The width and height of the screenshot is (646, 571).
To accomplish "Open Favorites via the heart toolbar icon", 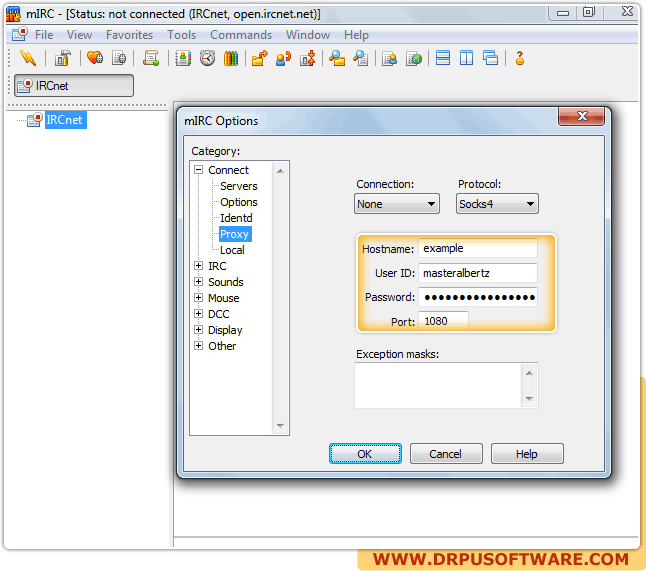I will (95, 58).
